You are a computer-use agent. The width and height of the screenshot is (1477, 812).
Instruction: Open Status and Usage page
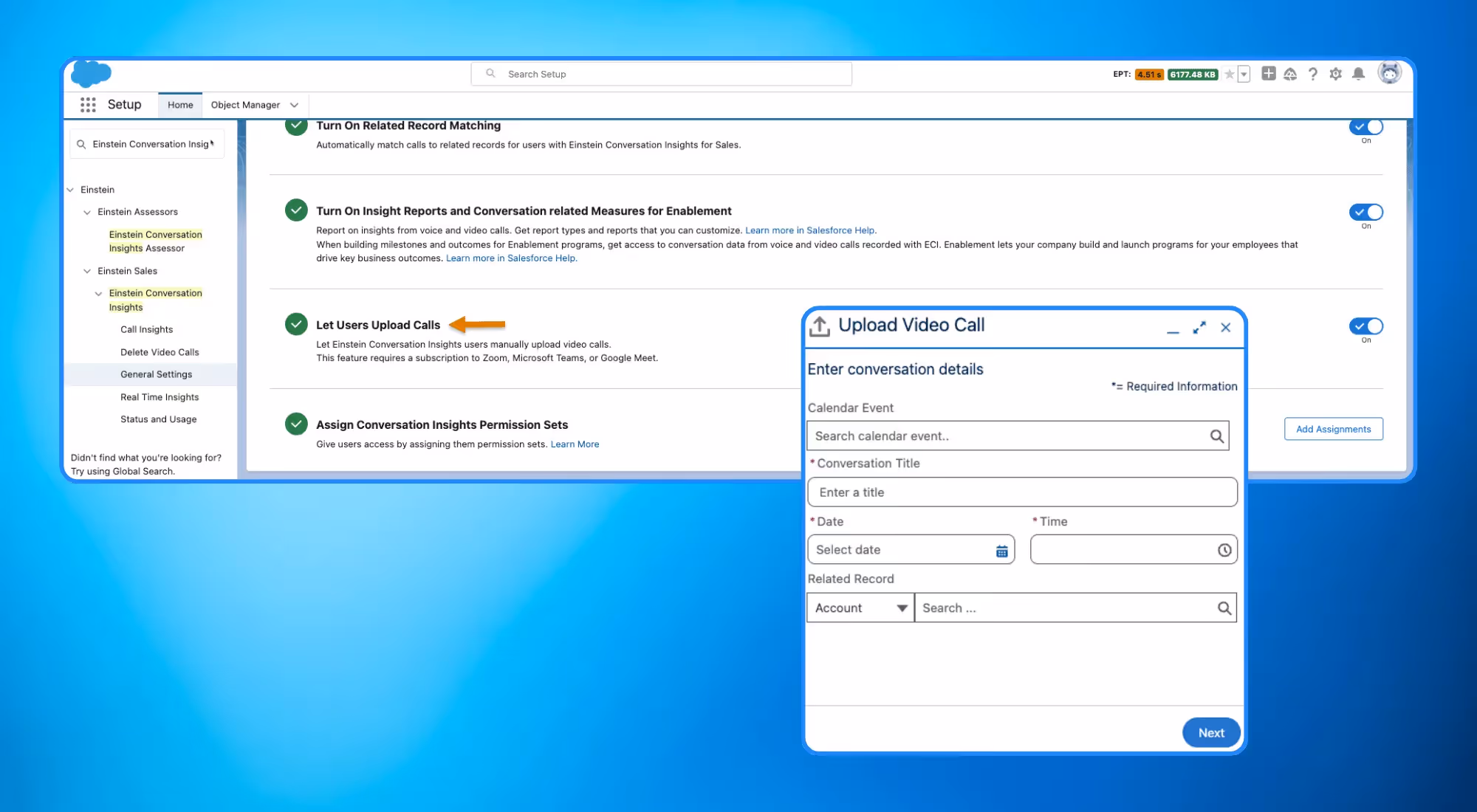coord(158,419)
